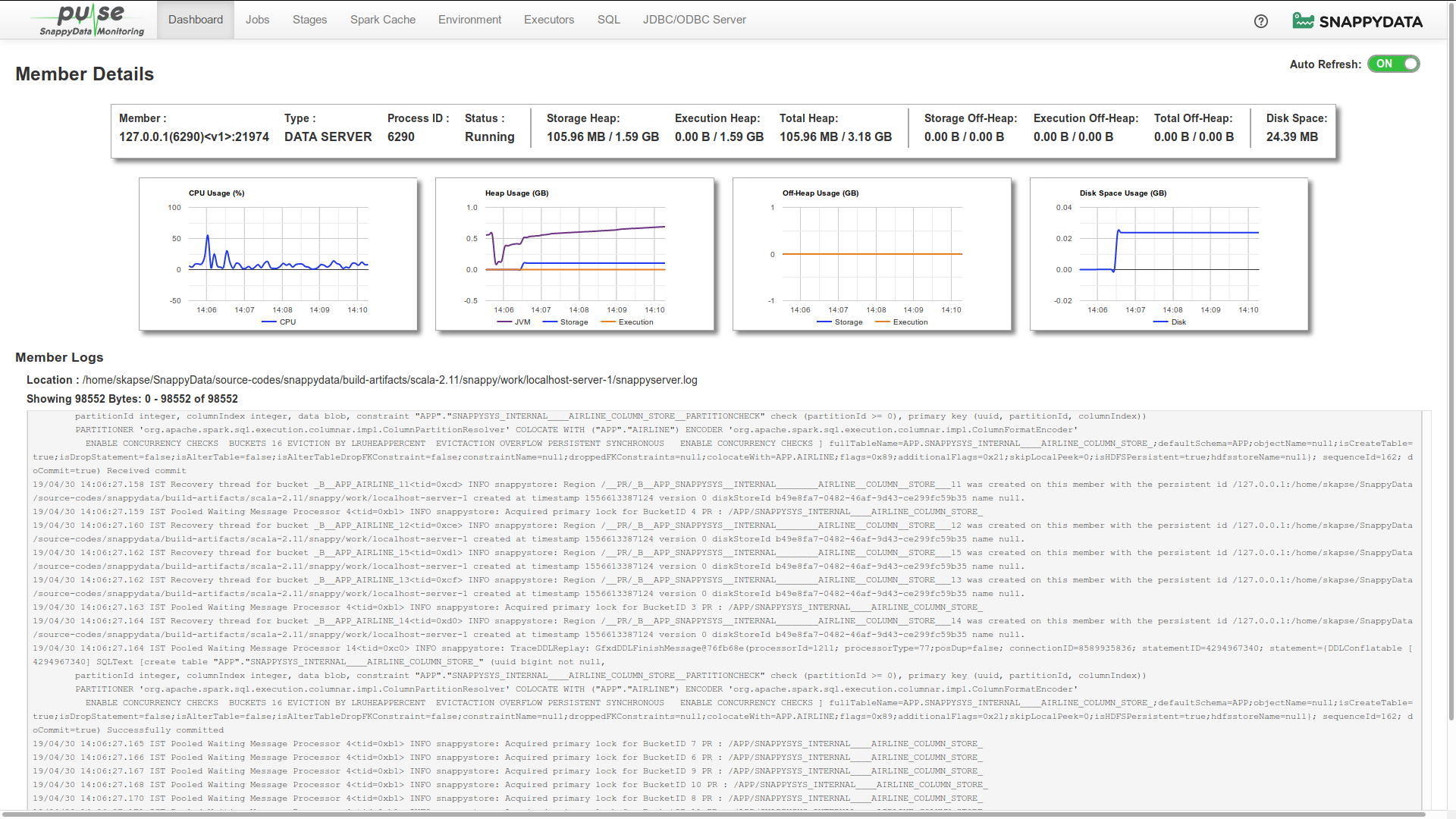This screenshot has height=819, width=1456.
Task: Click the Off-Heap Usage (GB) chart title
Action: [x=821, y=193]
